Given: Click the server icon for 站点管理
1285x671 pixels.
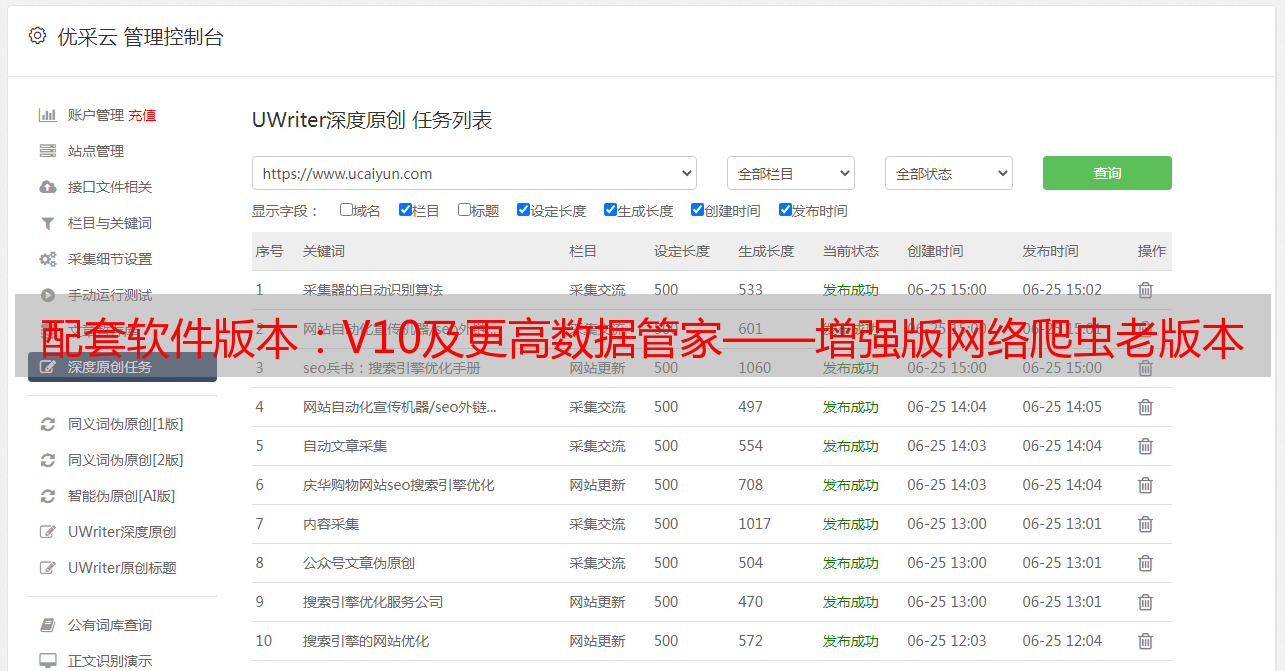Looking at the screenshot, I should click(x=47, y=151).
